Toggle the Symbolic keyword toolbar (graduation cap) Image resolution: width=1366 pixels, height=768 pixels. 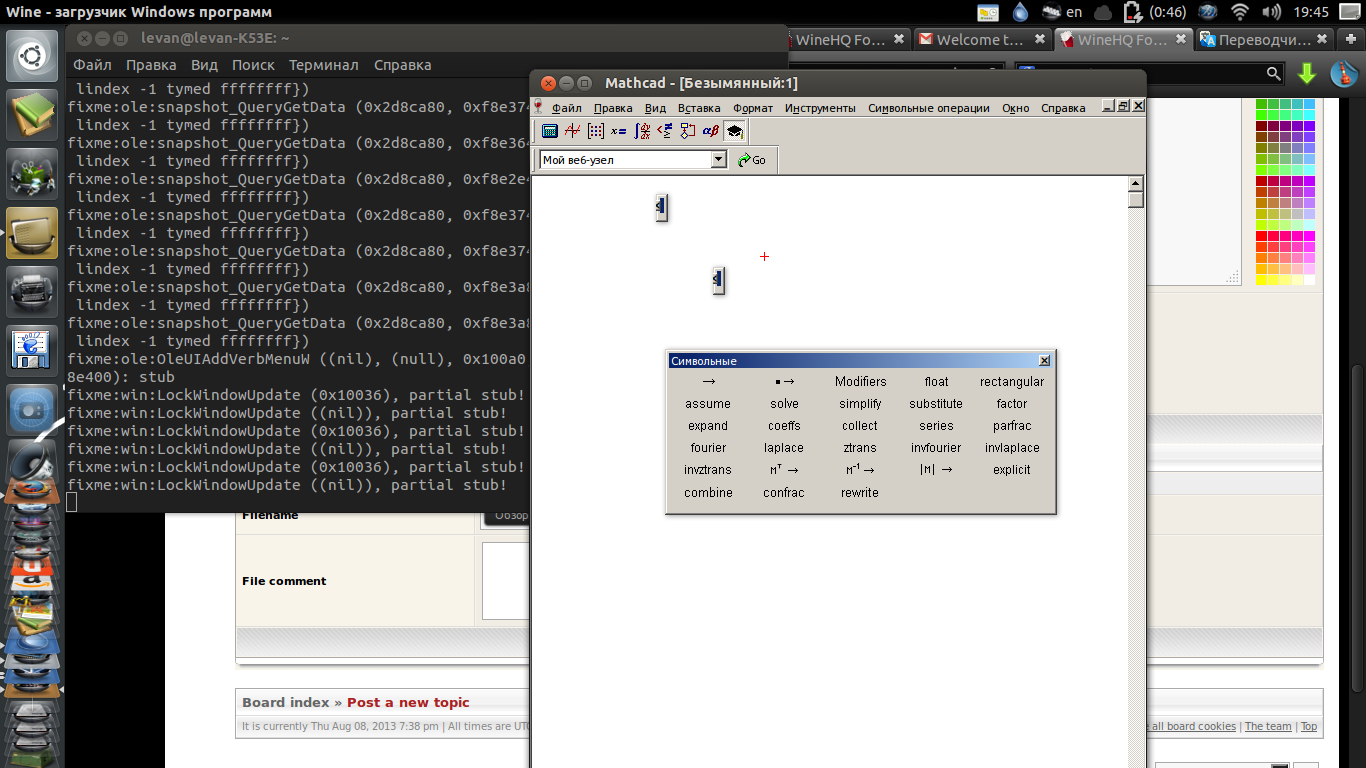tap(734, 131)
